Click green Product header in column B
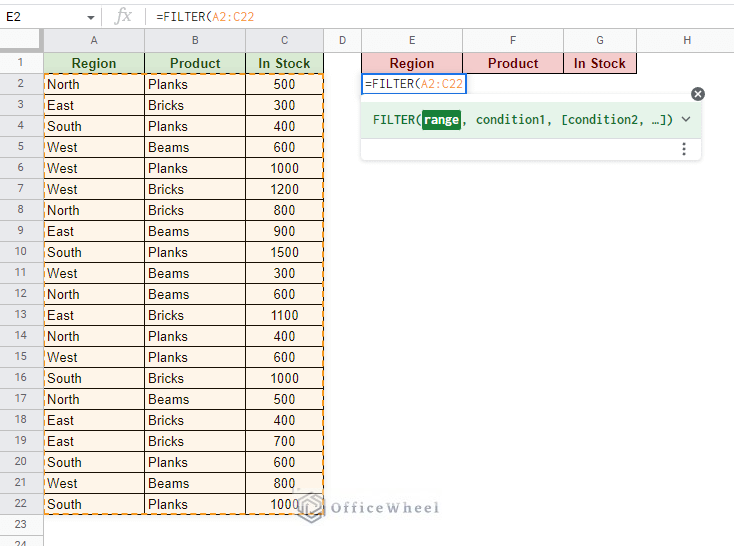 coord(195,63)
